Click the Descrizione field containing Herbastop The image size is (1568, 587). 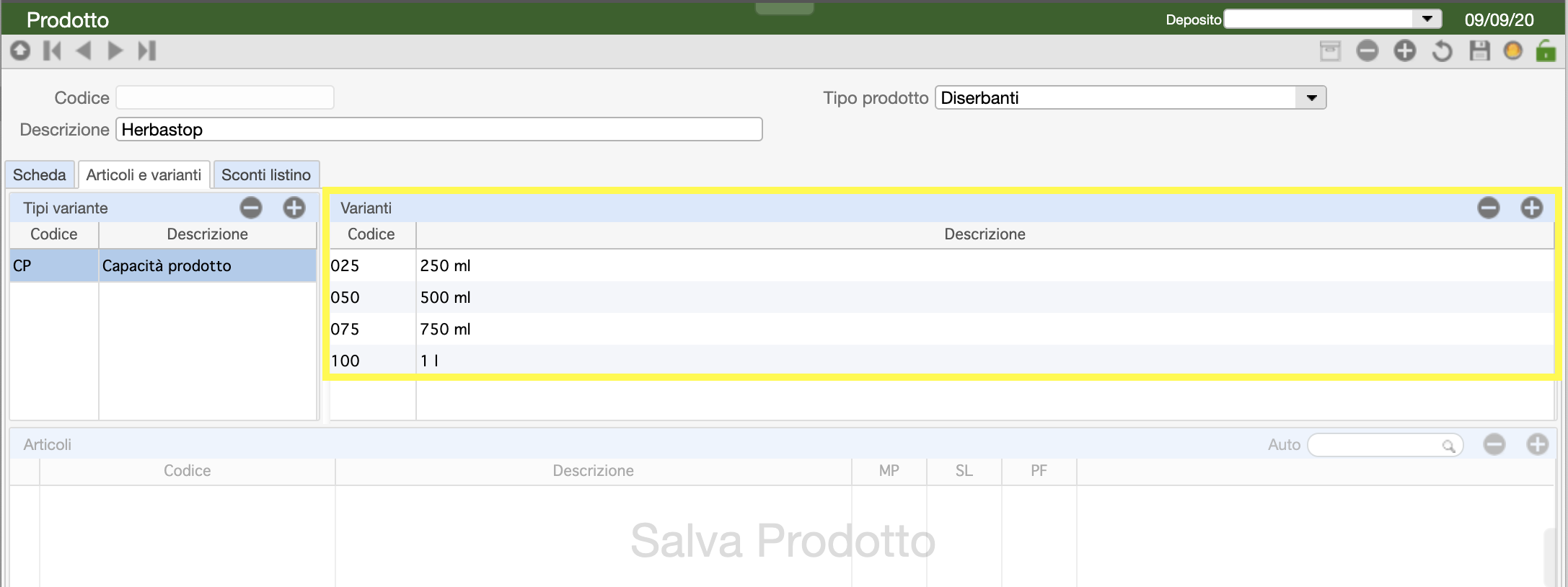(439, 129)
